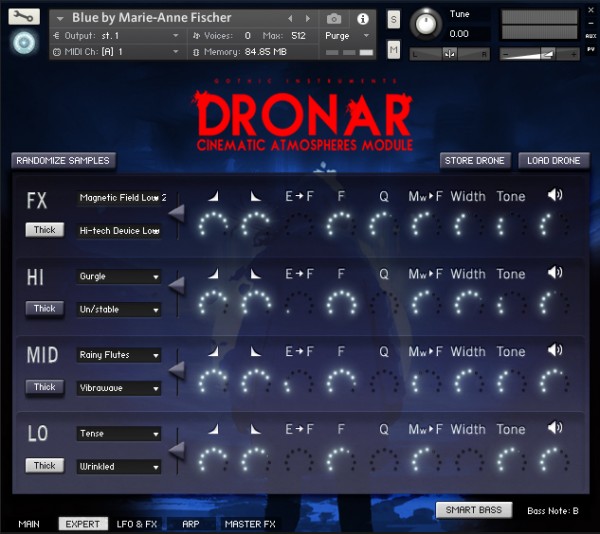Click the MID row sample blend arrow
600x534 pixels.
[x=177, y=370]
